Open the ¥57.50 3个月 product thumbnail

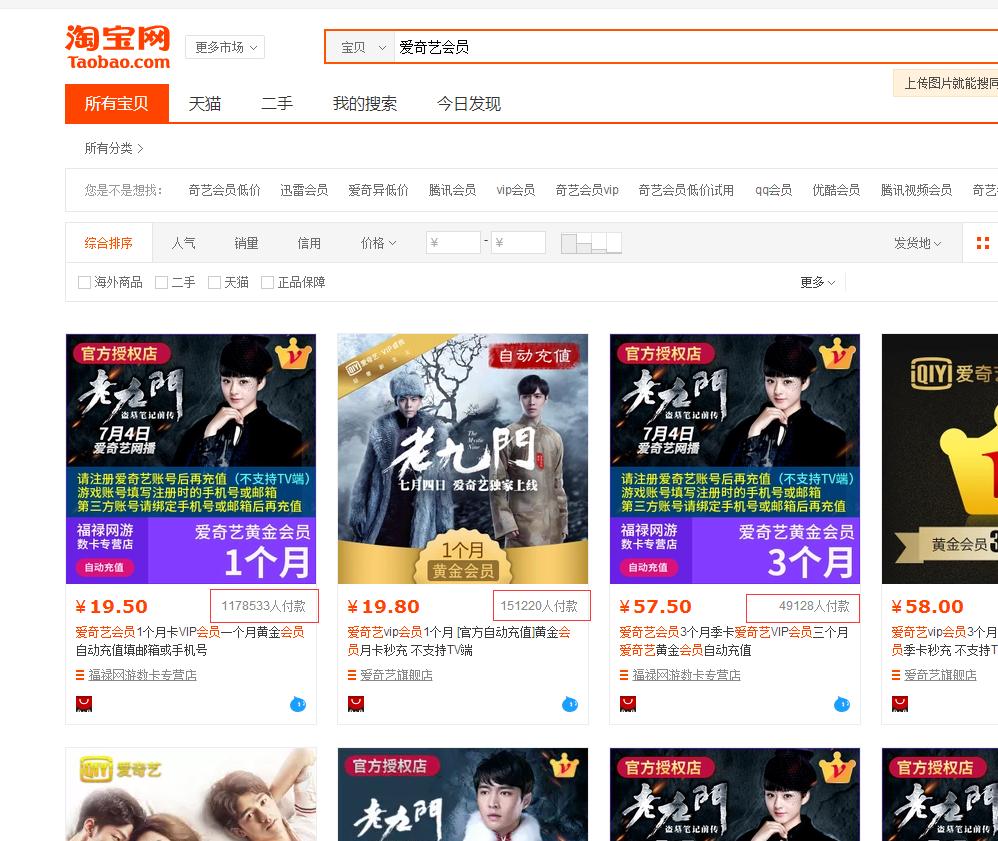pos(734,458)
